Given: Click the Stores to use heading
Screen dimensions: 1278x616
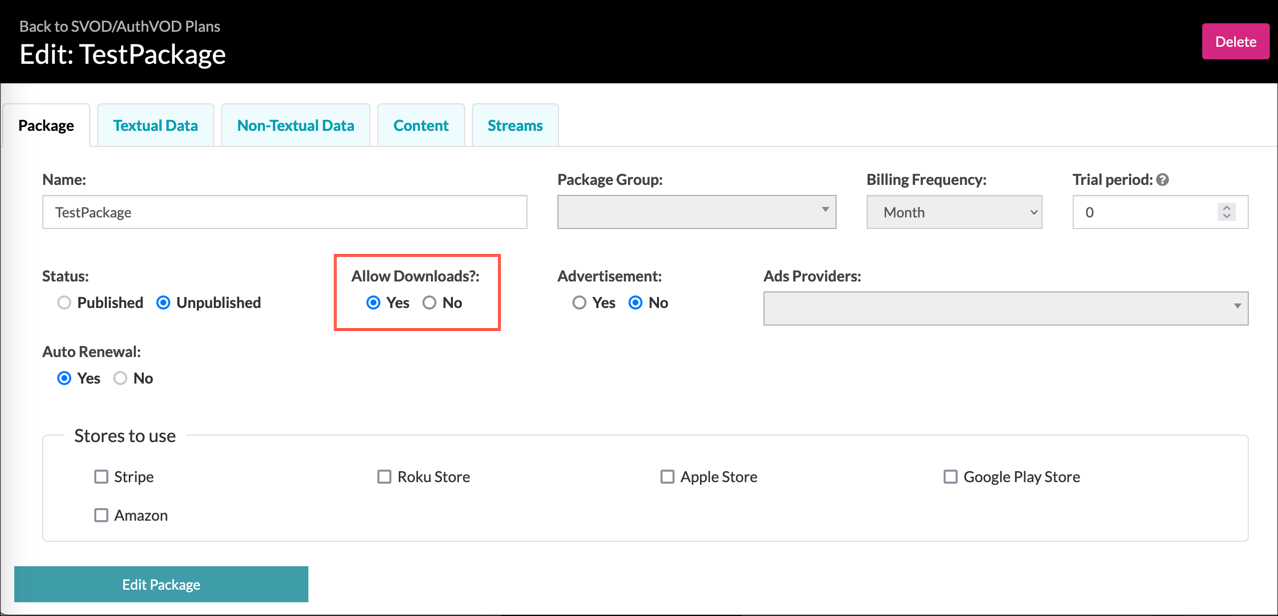Looking at the screenshot, I should click(x=125, y=435).
